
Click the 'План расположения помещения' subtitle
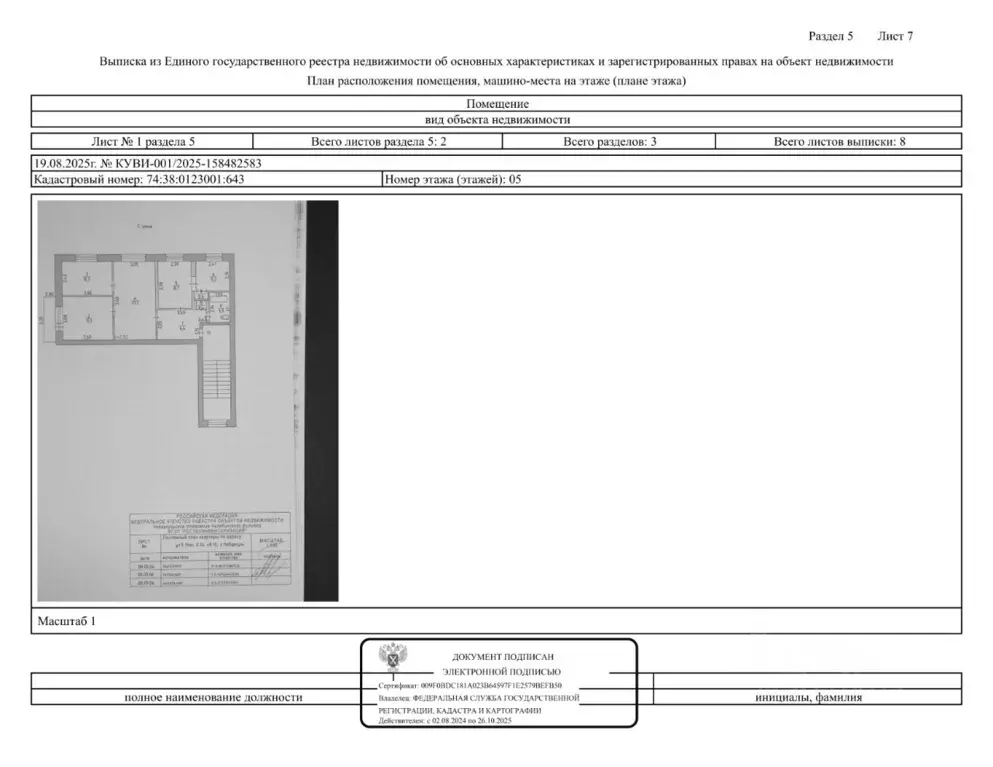pyautogui.click(x=496, y=81)
